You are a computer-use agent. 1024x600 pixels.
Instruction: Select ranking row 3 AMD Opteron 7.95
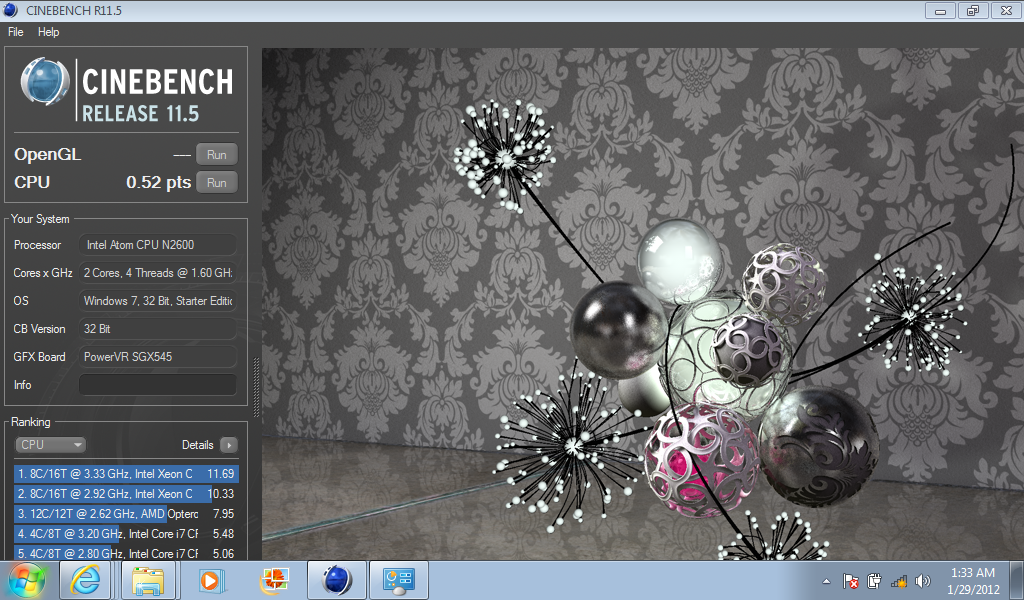[x=126, y=514]
